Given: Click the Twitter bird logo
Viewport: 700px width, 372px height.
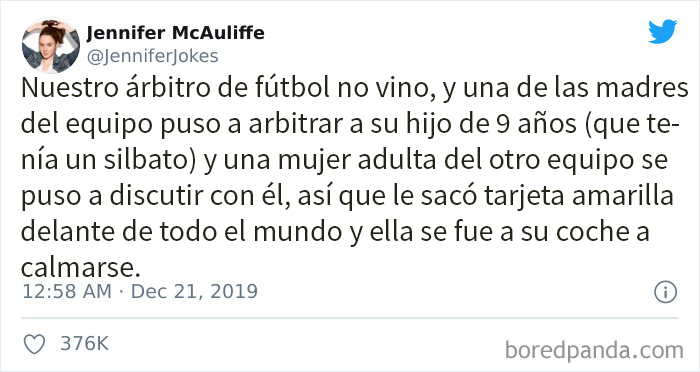Looking at the screenshot, I should point(662,31).
